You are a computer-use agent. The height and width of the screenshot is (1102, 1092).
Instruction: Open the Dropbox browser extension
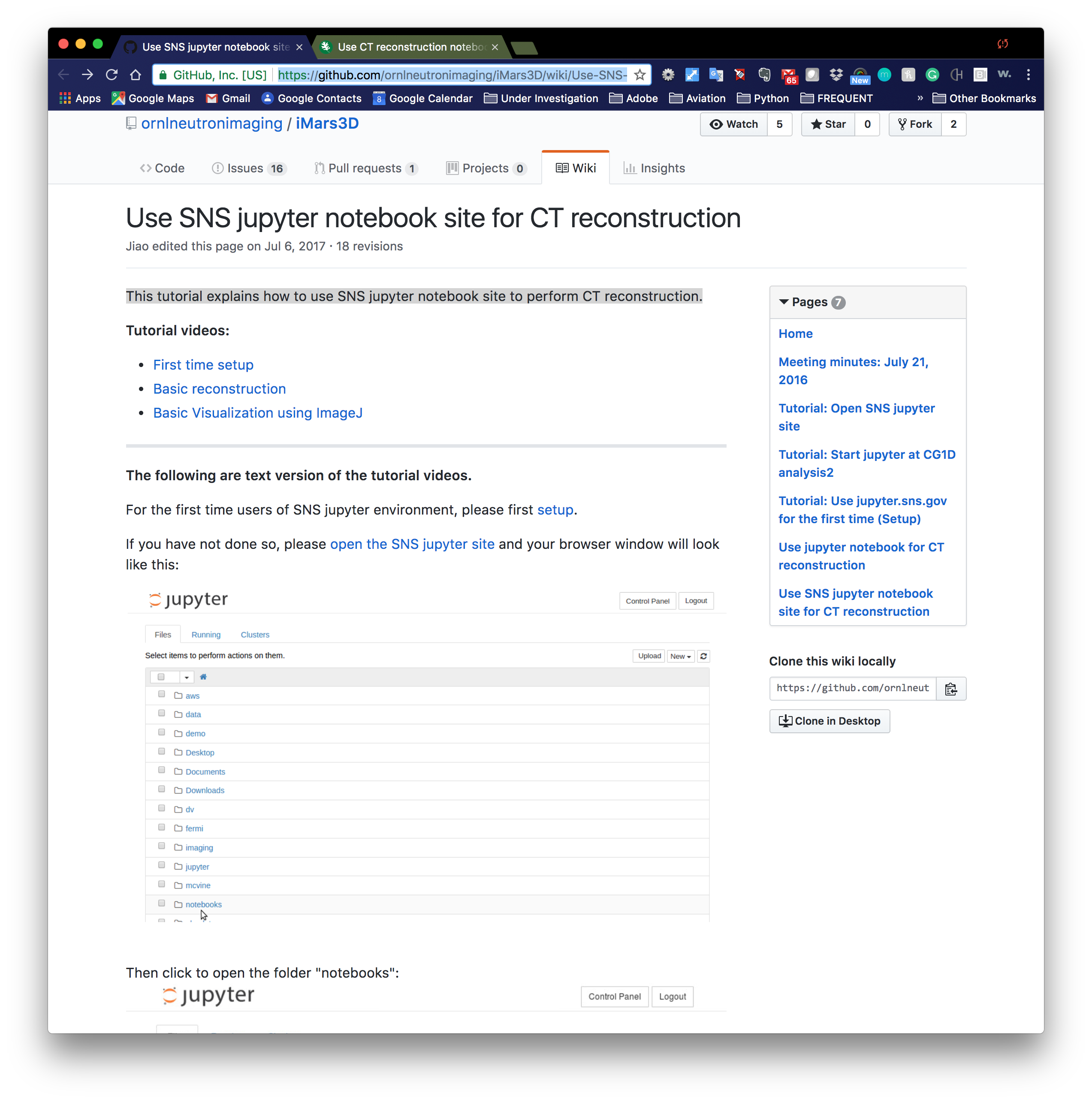coord(836,75)
